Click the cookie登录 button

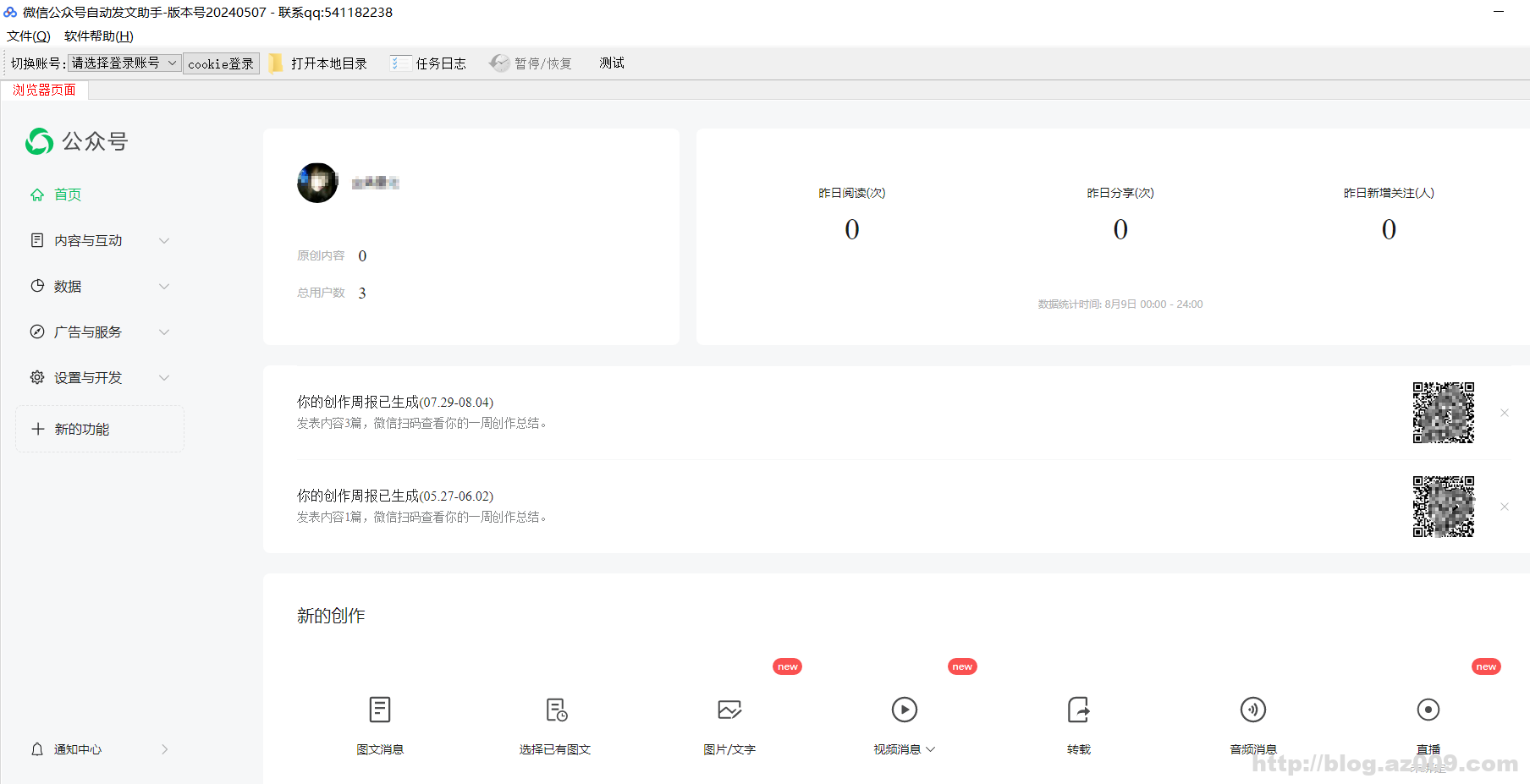[x=221, y=63]
